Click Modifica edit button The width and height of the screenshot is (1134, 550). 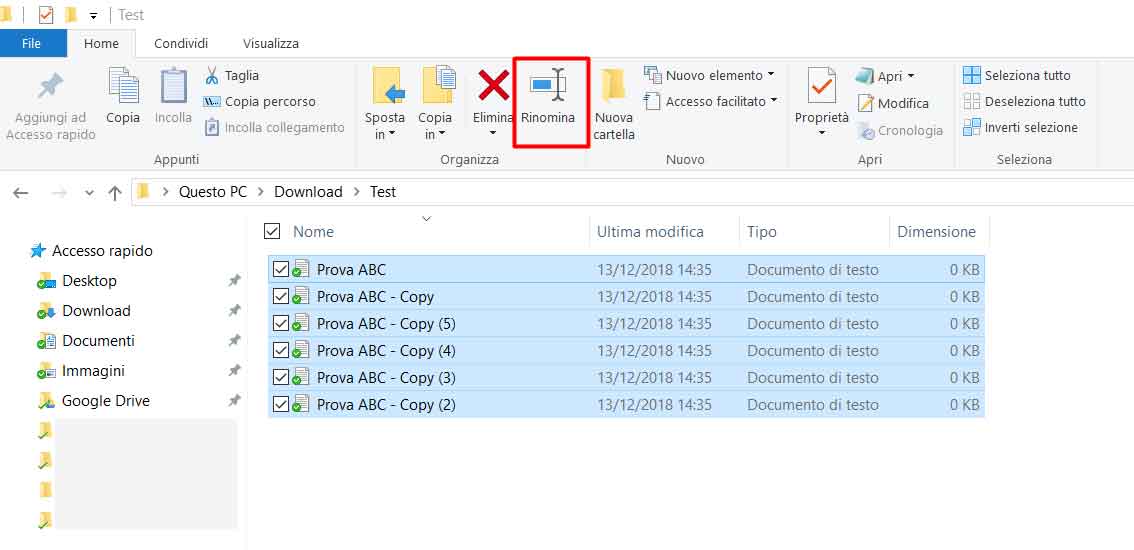pos(892,103)
